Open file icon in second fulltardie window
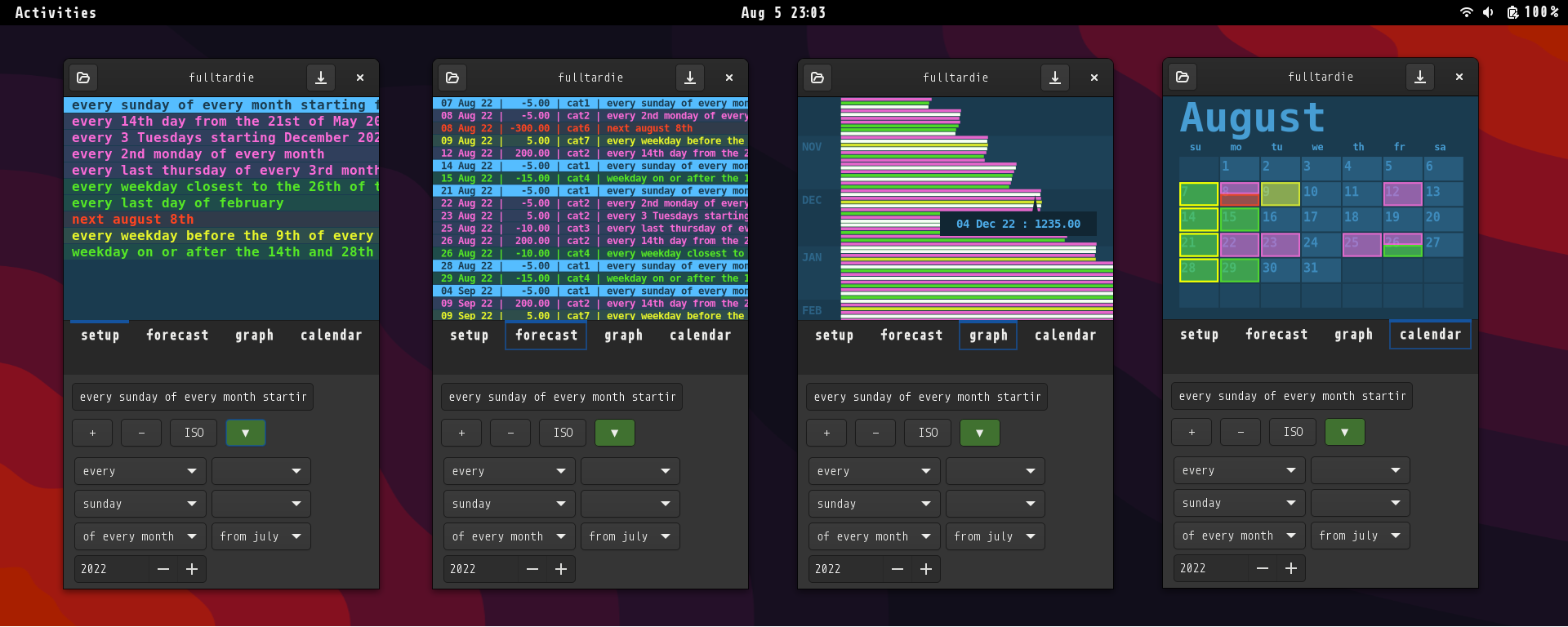The width and height of the screenshot is (1568, 627). tap(452, 78)
